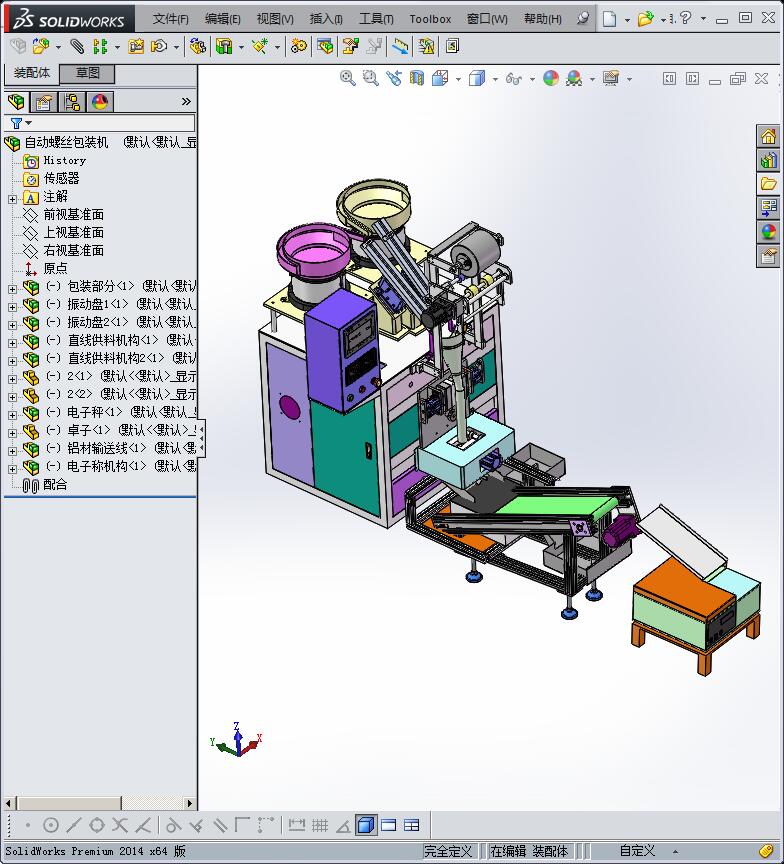
Task: Click Bill of Materials icon
Action: point(325,46)
